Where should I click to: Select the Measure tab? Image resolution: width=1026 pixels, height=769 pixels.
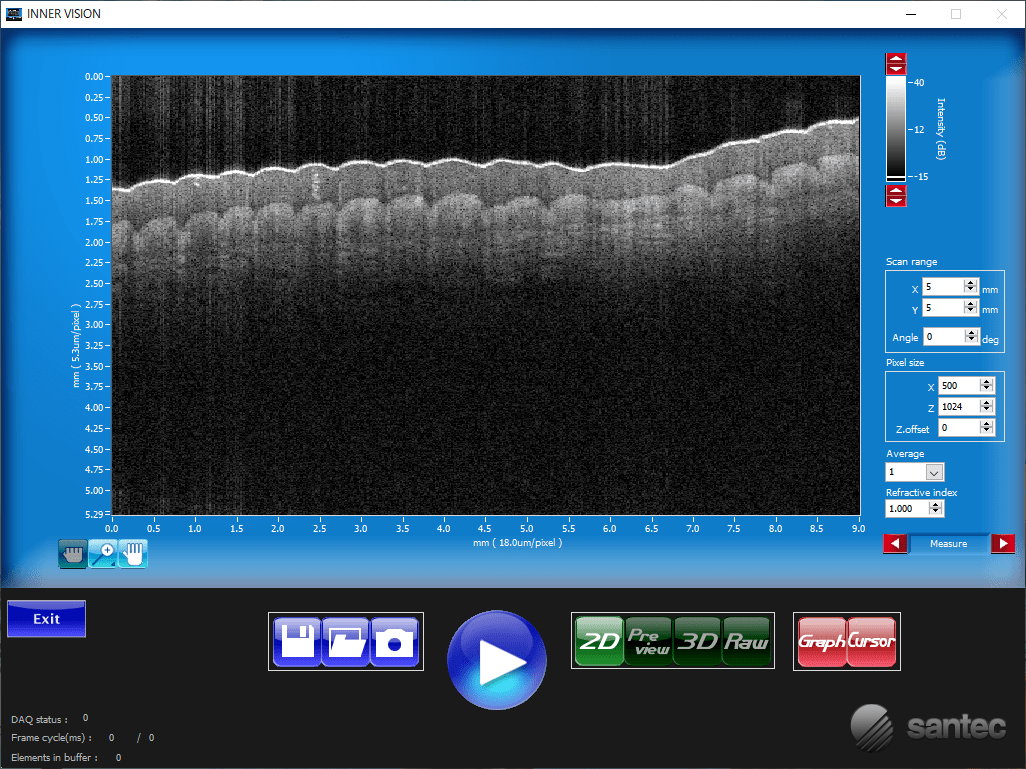click(x=948, y=544)
